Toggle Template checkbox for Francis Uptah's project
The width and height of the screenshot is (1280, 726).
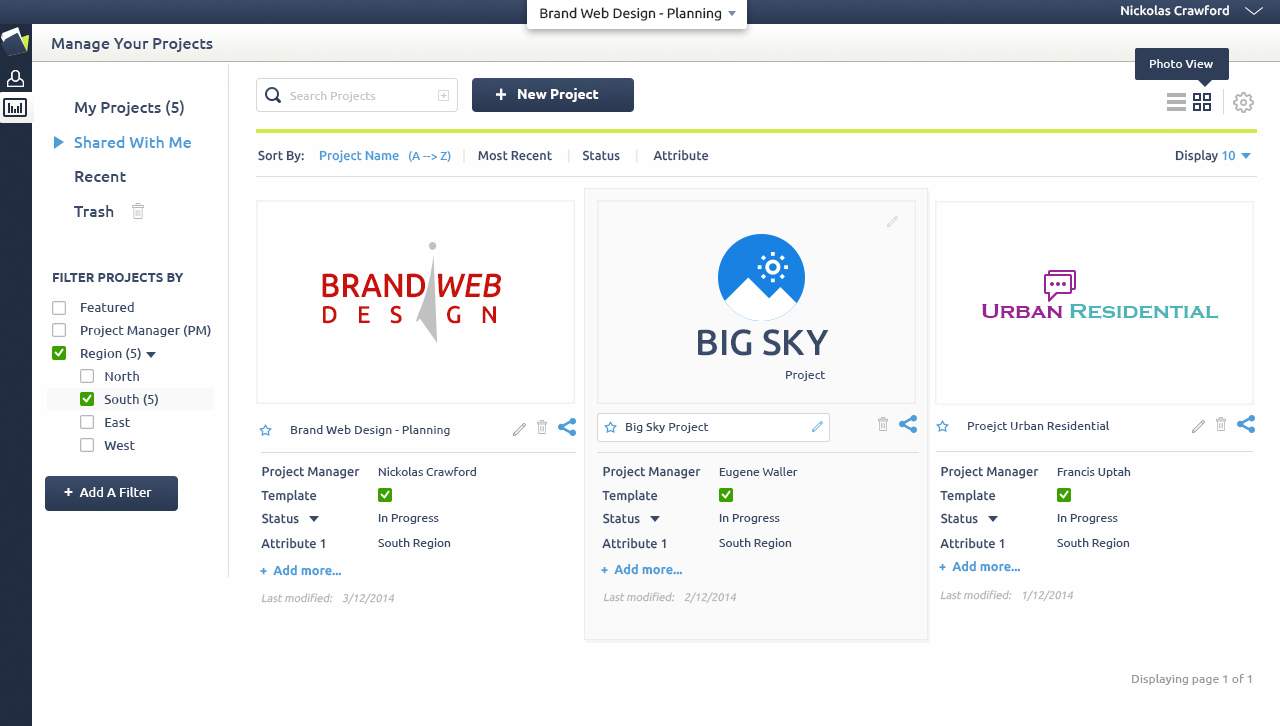[x=1064, y=495]
